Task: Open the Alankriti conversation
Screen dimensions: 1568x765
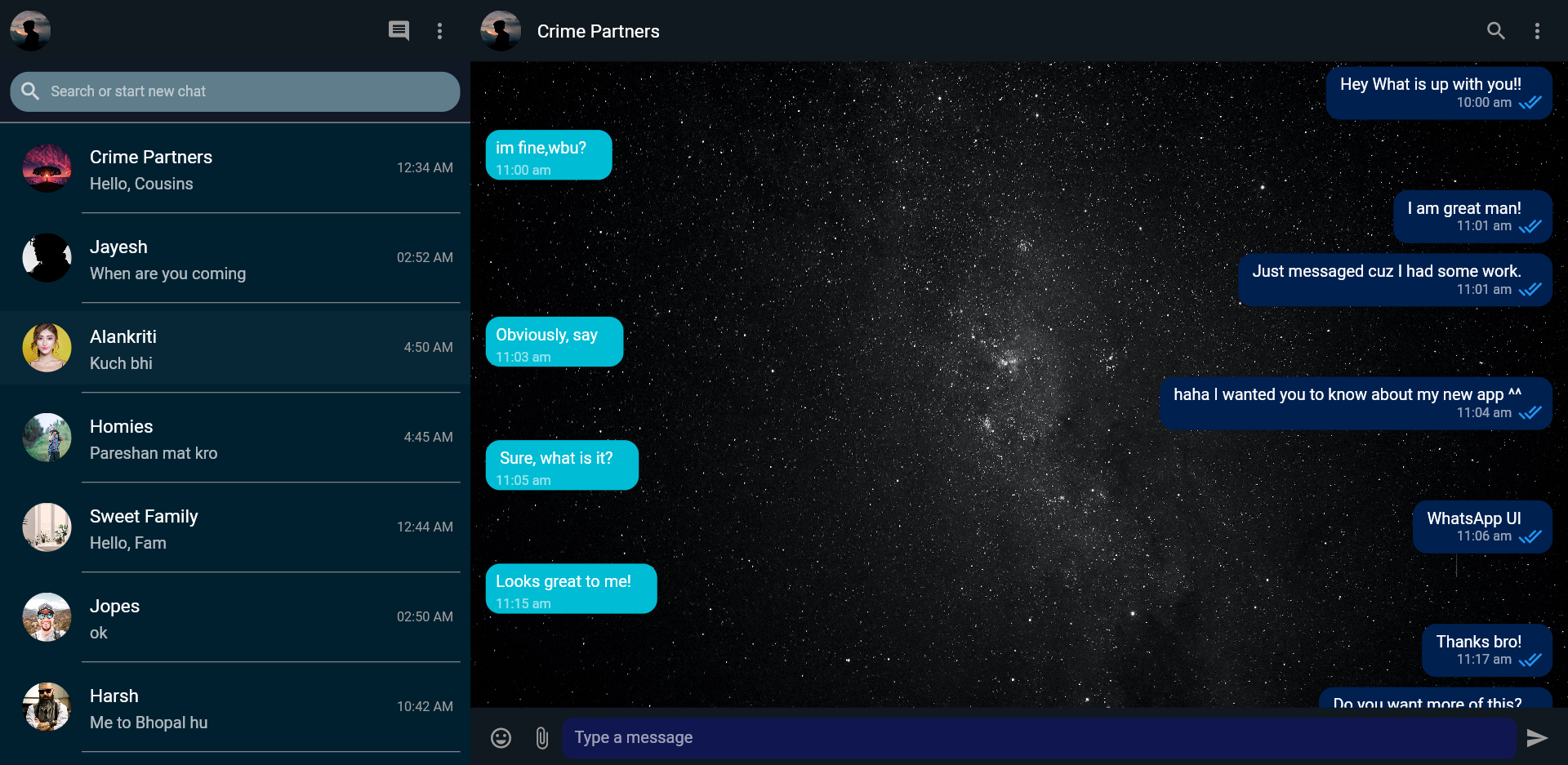Action: [235, 349]
